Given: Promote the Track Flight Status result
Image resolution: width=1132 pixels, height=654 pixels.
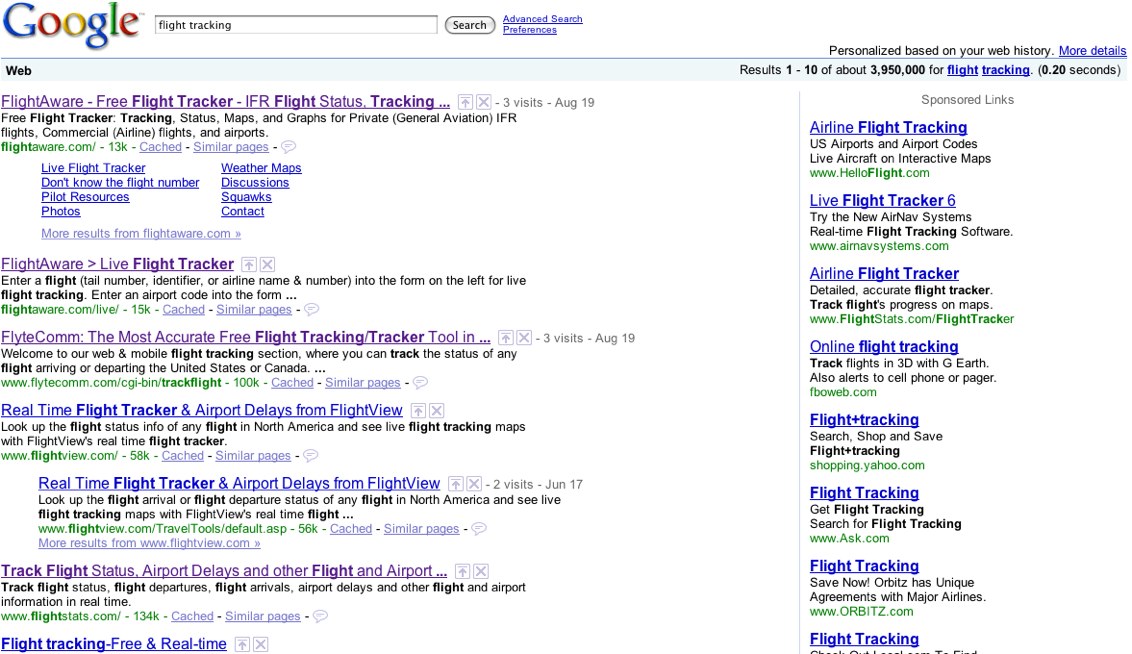Looking at the screenshot, I should tap(463, 571).
